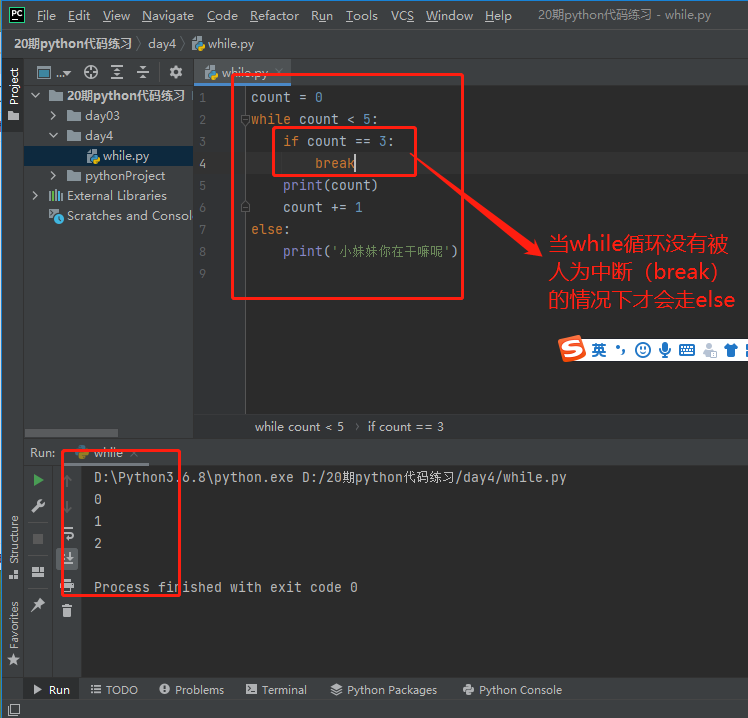Click 'if count == 3' editor breadcrumb
Viewport: 748px width, 718px height.
(x=405, y=427)
